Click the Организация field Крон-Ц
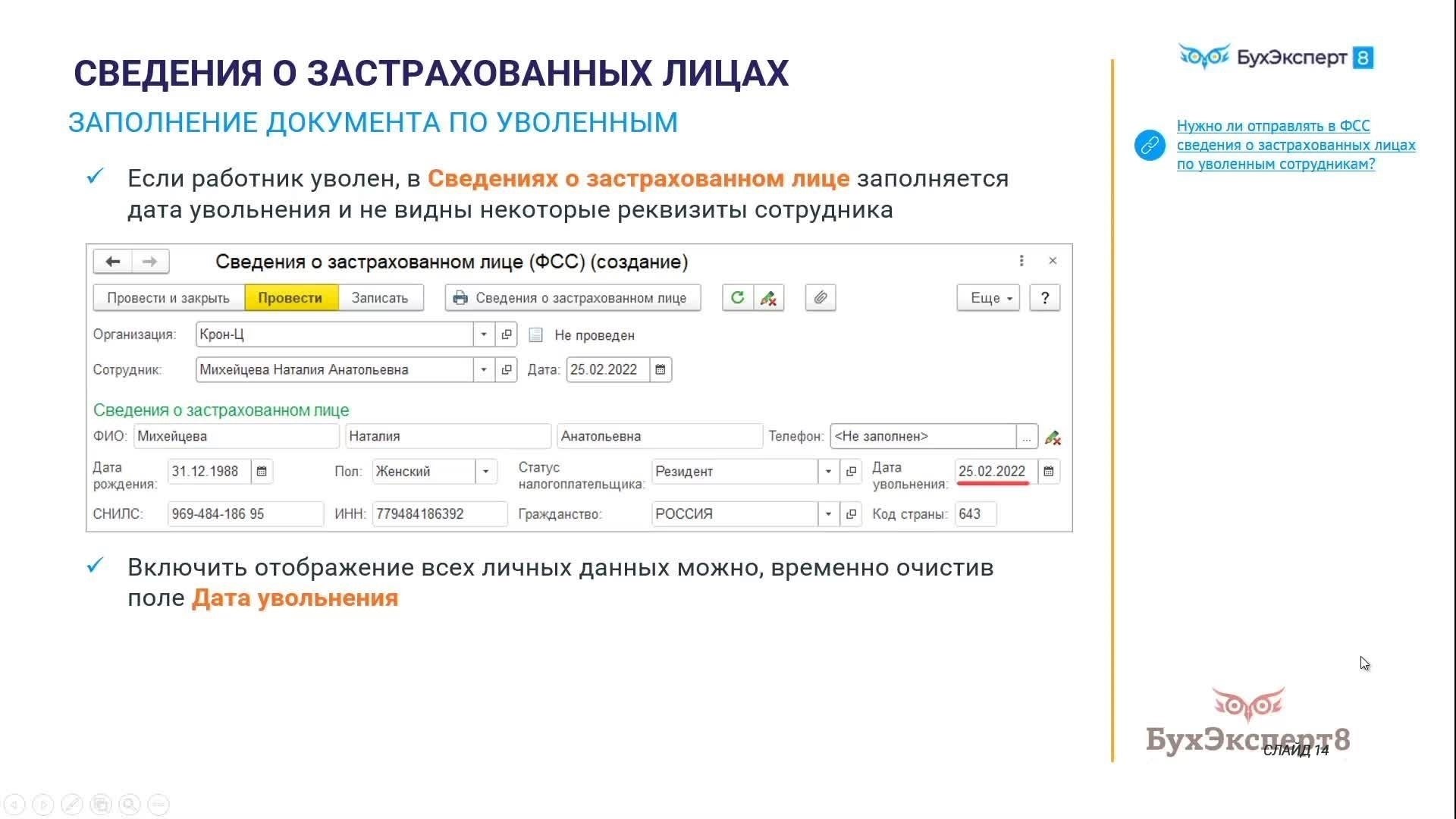Image resolution: width=1456 pixels, height=819 pixels. click(334, 334)
